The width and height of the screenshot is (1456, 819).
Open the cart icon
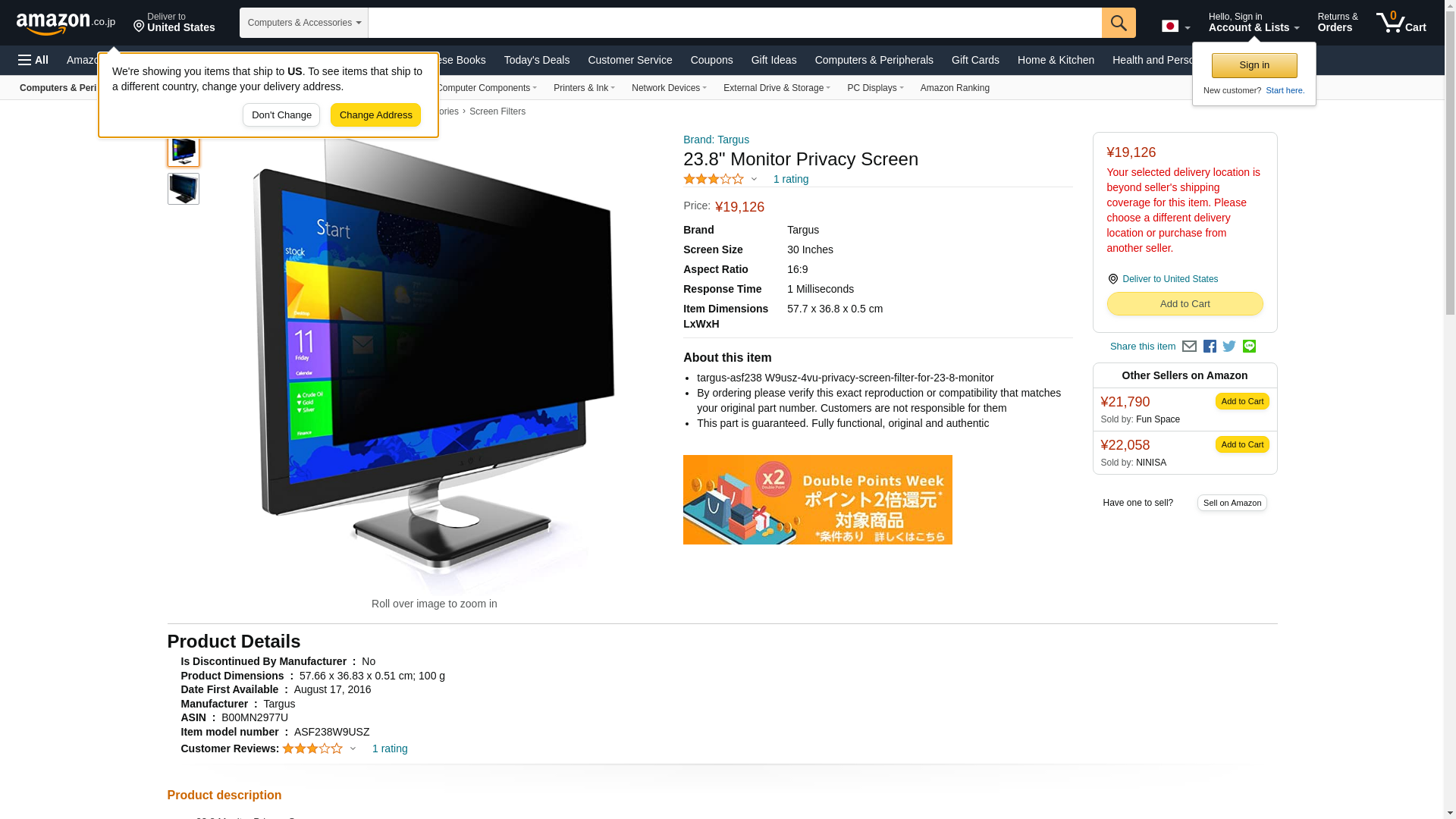tap(1401, 23)
